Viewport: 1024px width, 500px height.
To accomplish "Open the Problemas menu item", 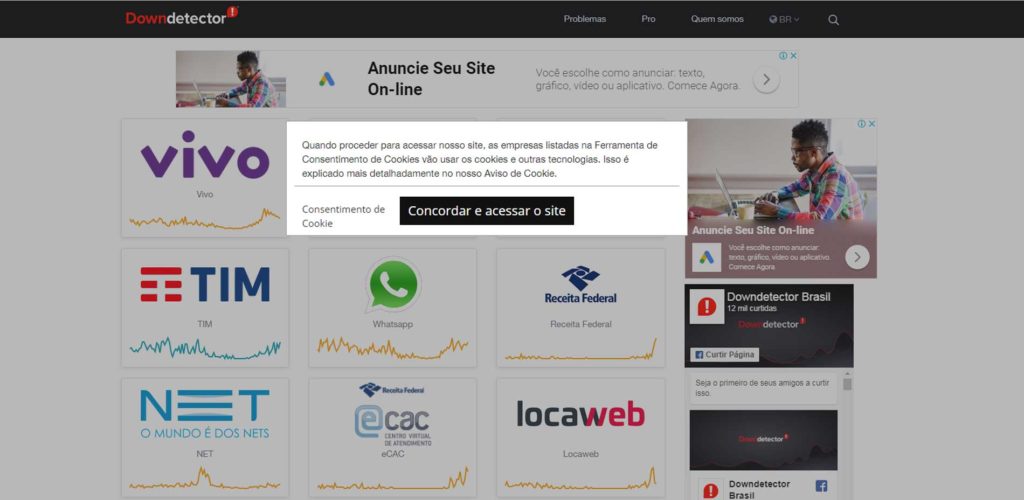I will [x=584, y=20].
